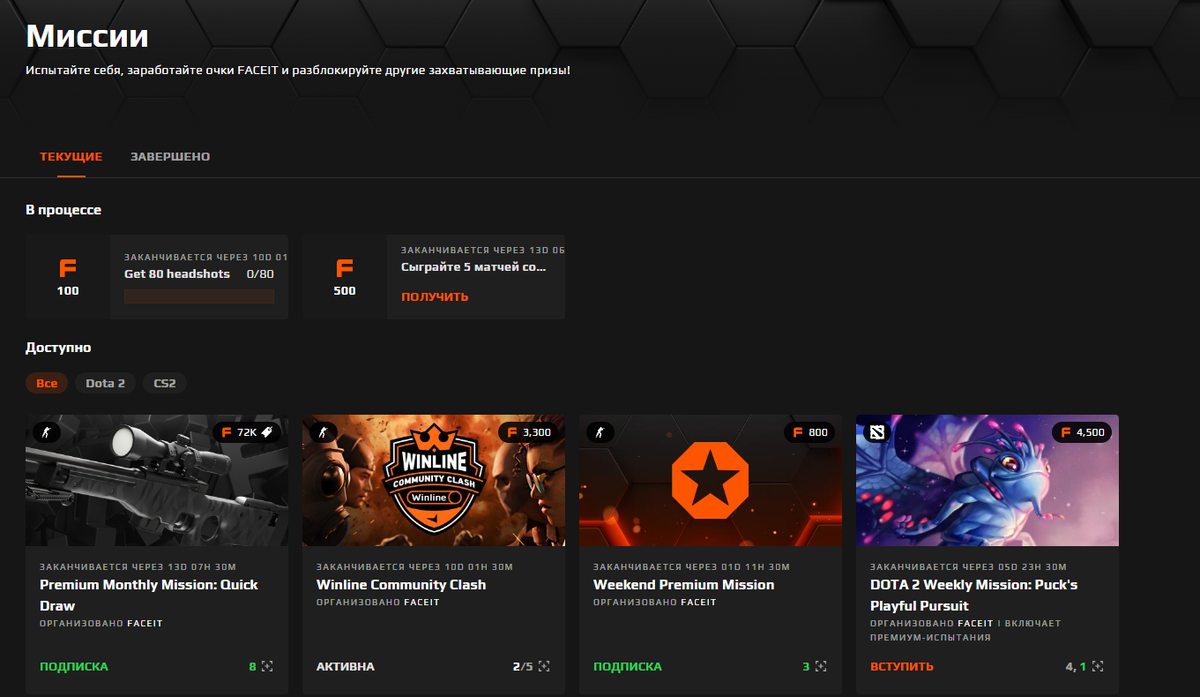Image resolution: width=1200 pixels, height=697 pixels.
Task: Click the CS2 game icon on Weekend Premium card
Action: 599,432
